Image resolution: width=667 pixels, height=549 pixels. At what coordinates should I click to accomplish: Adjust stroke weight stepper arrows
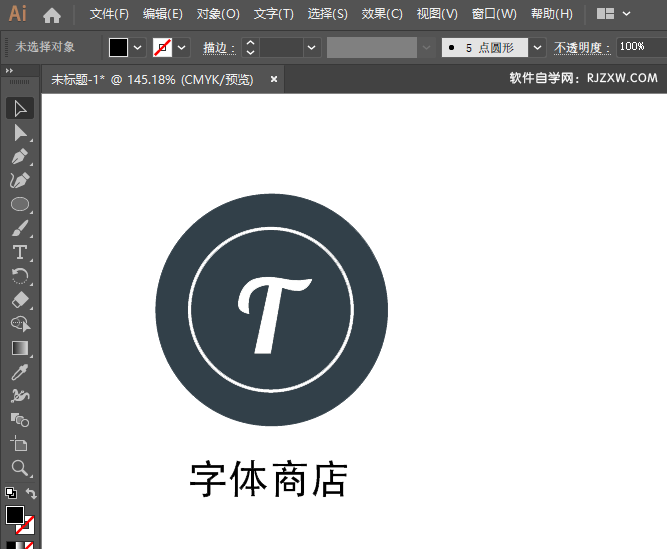[251, 47]
